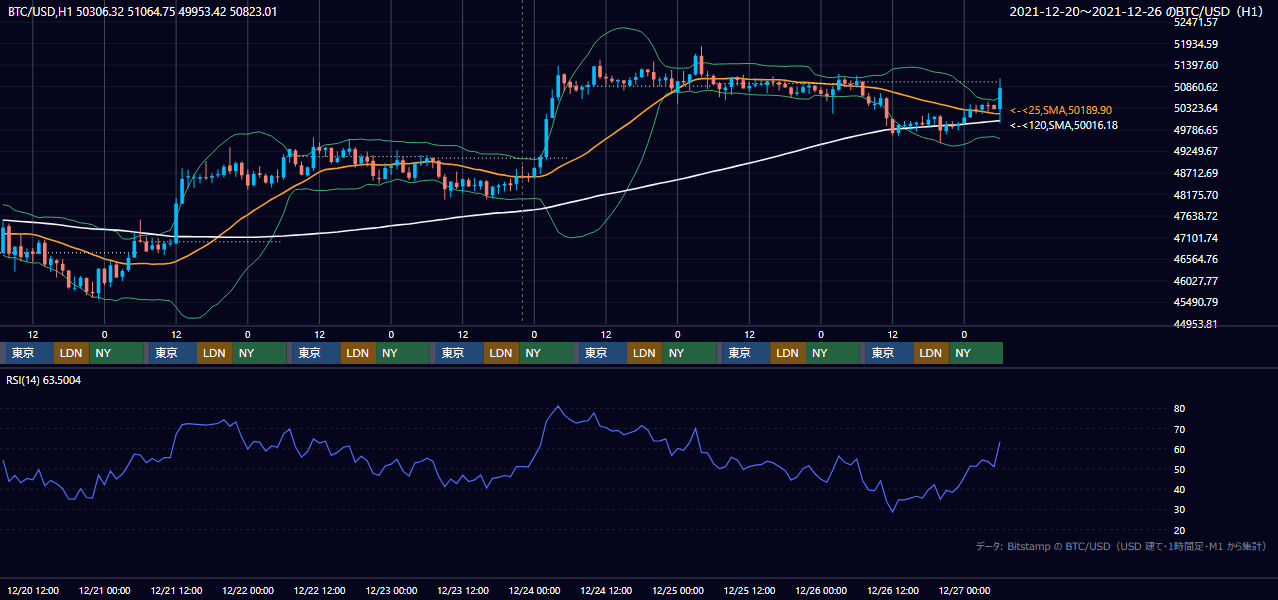Click price axis label 48712.69

point(1196,173)
